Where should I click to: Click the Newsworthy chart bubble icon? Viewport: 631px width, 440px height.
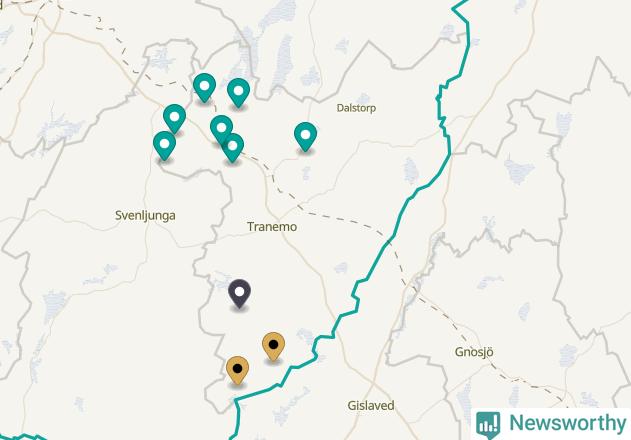[x=488, y=424]
